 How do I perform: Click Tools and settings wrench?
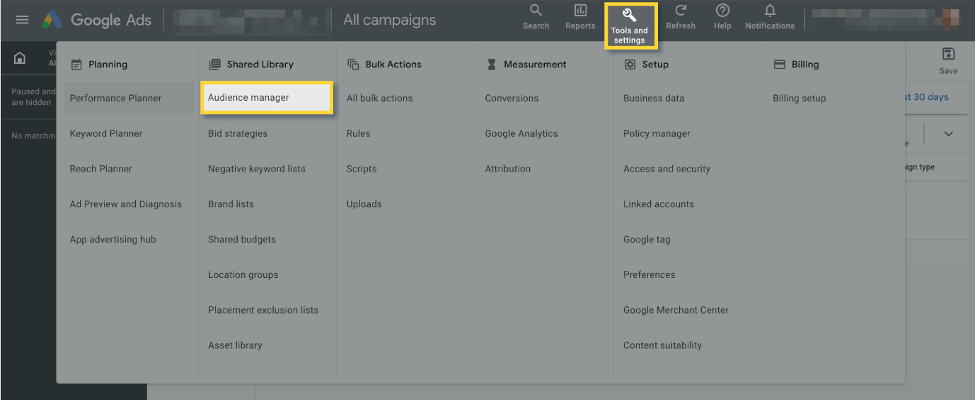[x=629, y=26]
